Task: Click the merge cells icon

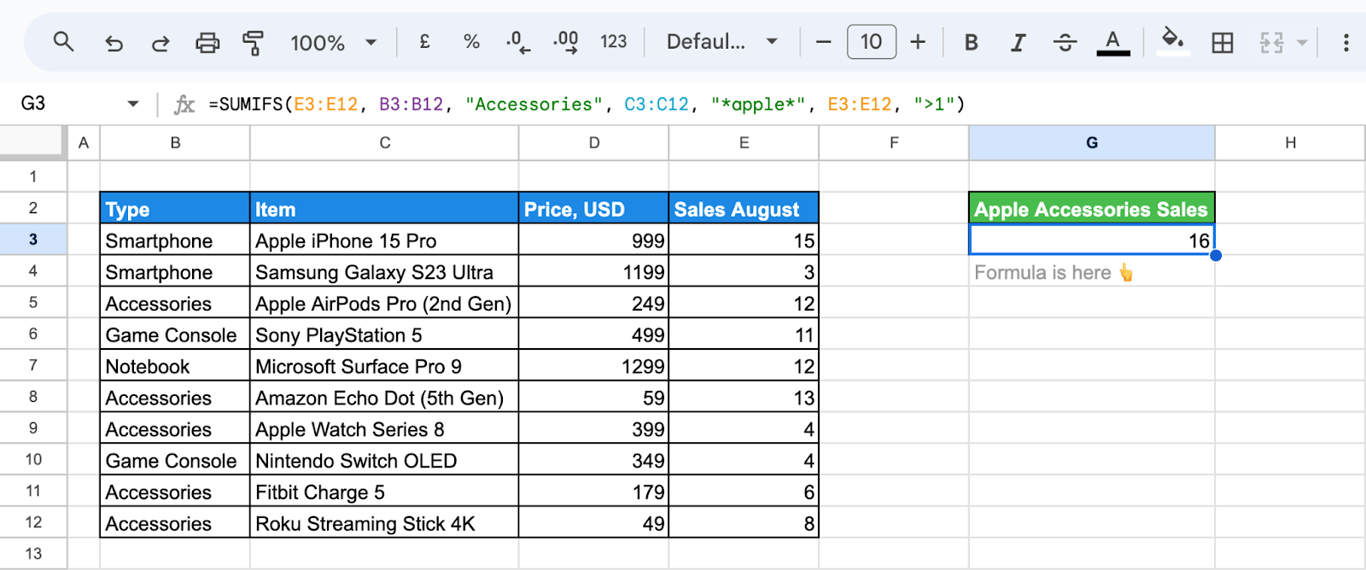Action: (x=1272, y=42)
